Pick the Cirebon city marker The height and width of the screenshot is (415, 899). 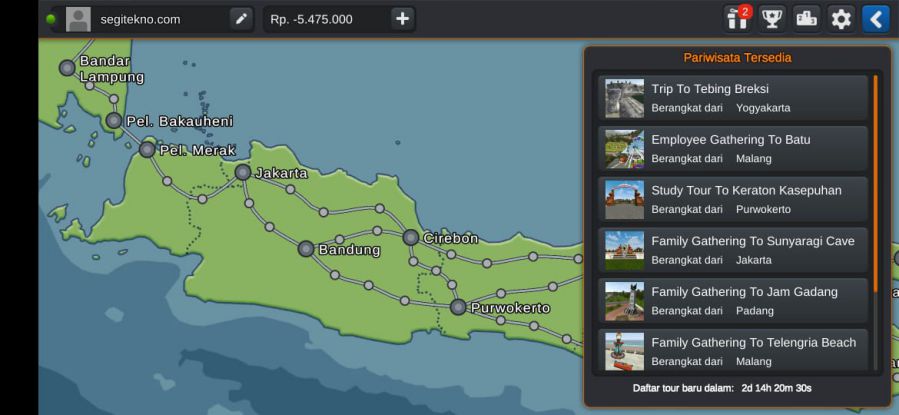[411, 237]
